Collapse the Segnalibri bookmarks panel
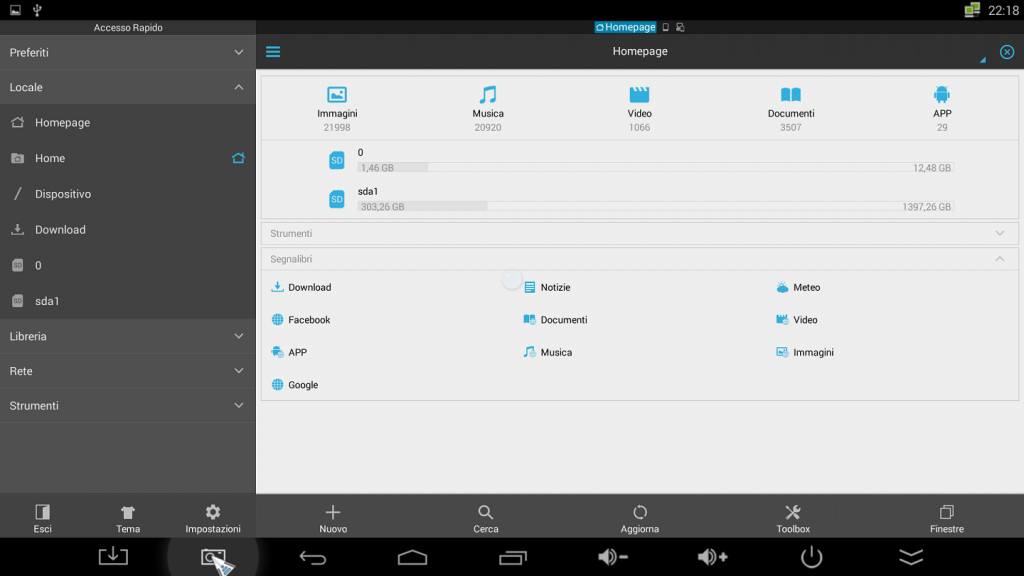The height and width of the screenshot is (576, 1024). [x=999, y=259]
